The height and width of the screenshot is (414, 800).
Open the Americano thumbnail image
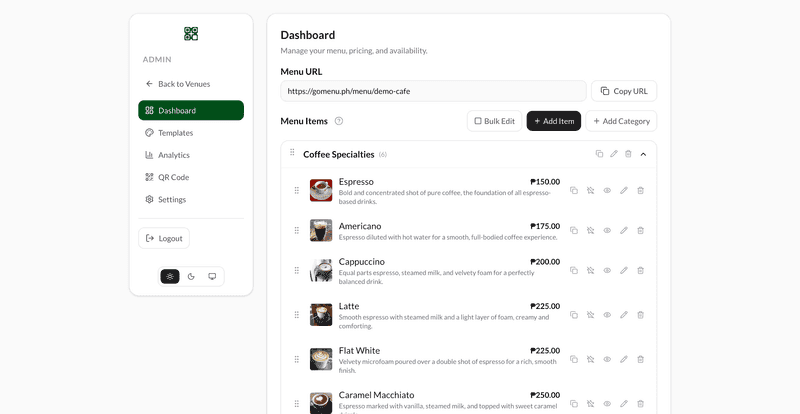click(x=321, y=230)
